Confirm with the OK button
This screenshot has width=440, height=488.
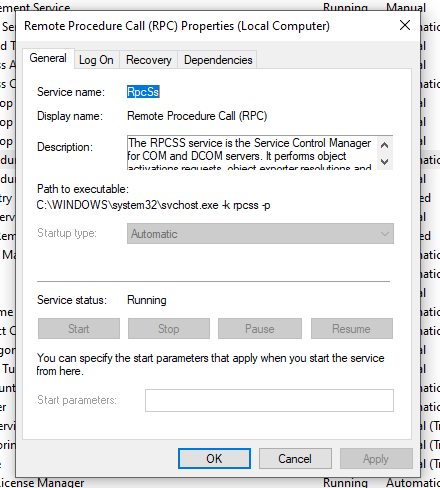tap(214, 459)
